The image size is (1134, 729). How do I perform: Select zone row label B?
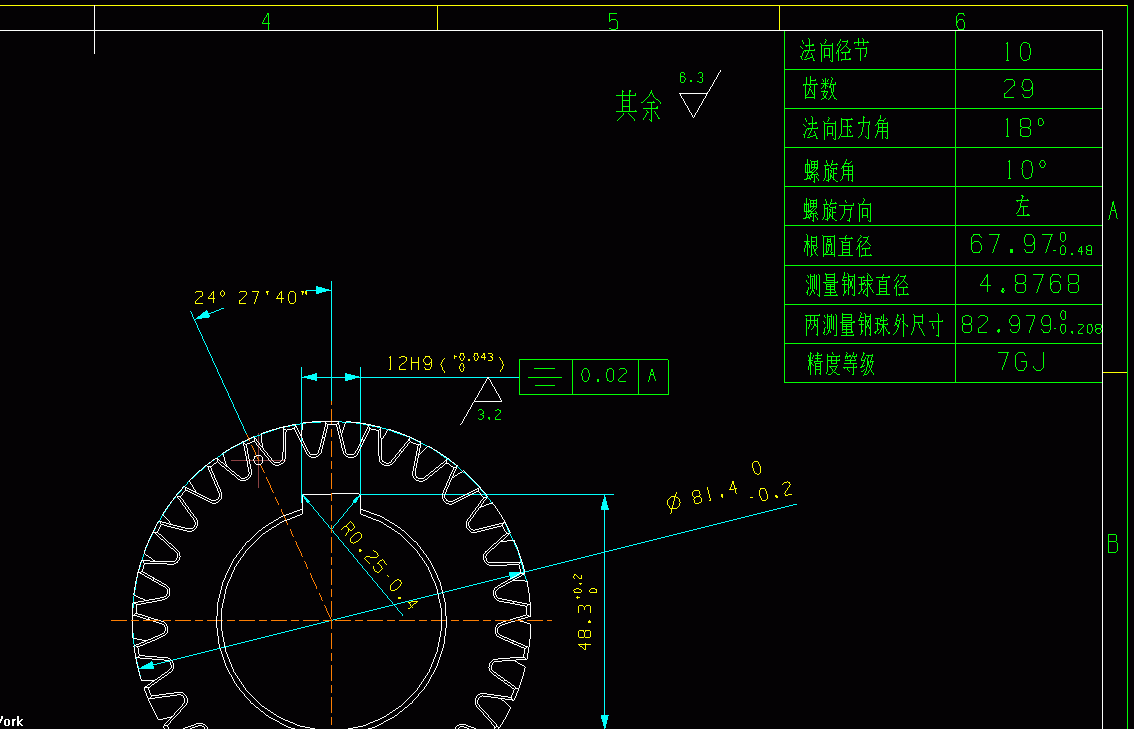pyautogui.click(x=1113, y=543)
